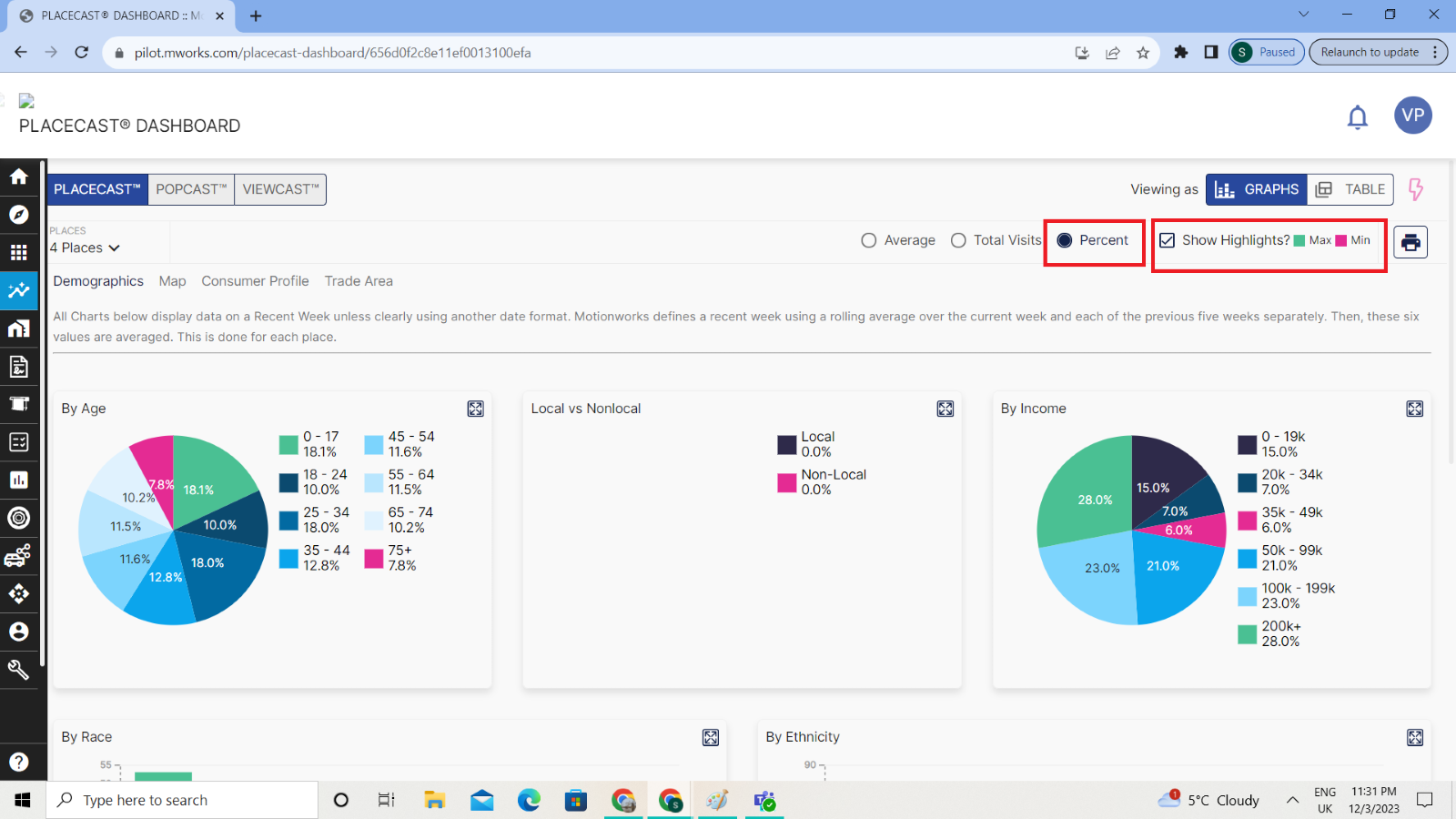
Task: Click the taskbar search box
Action: 182,800
